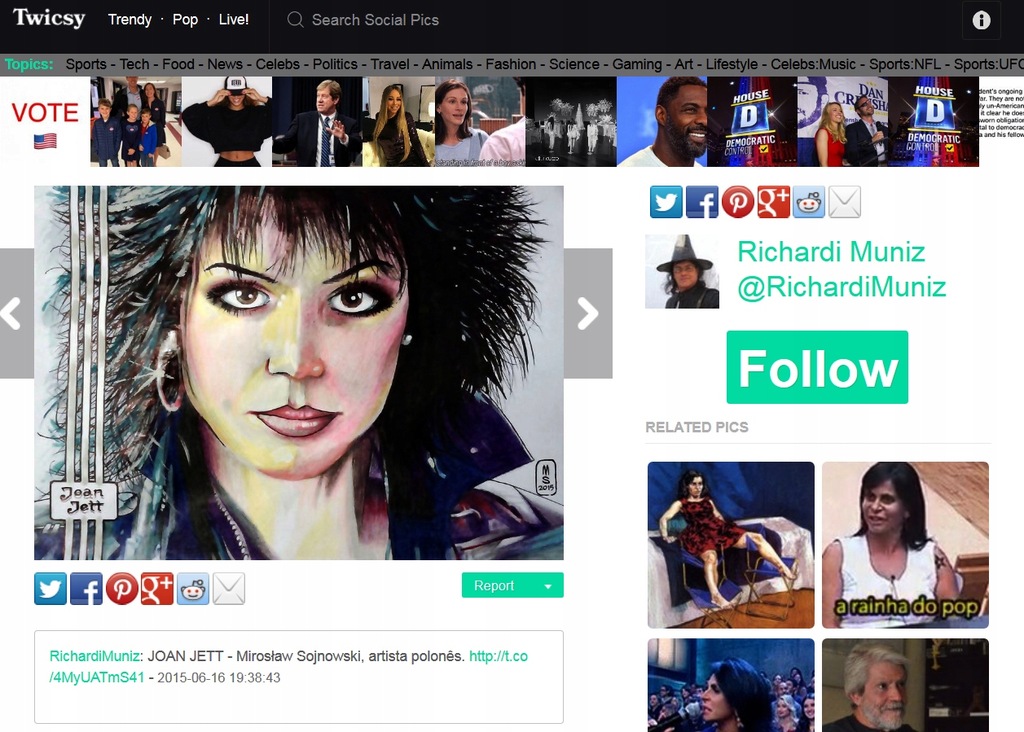Click the search magnifier icon
Viewport: 1024px width, 732px height.
click(x=295, y=20)
